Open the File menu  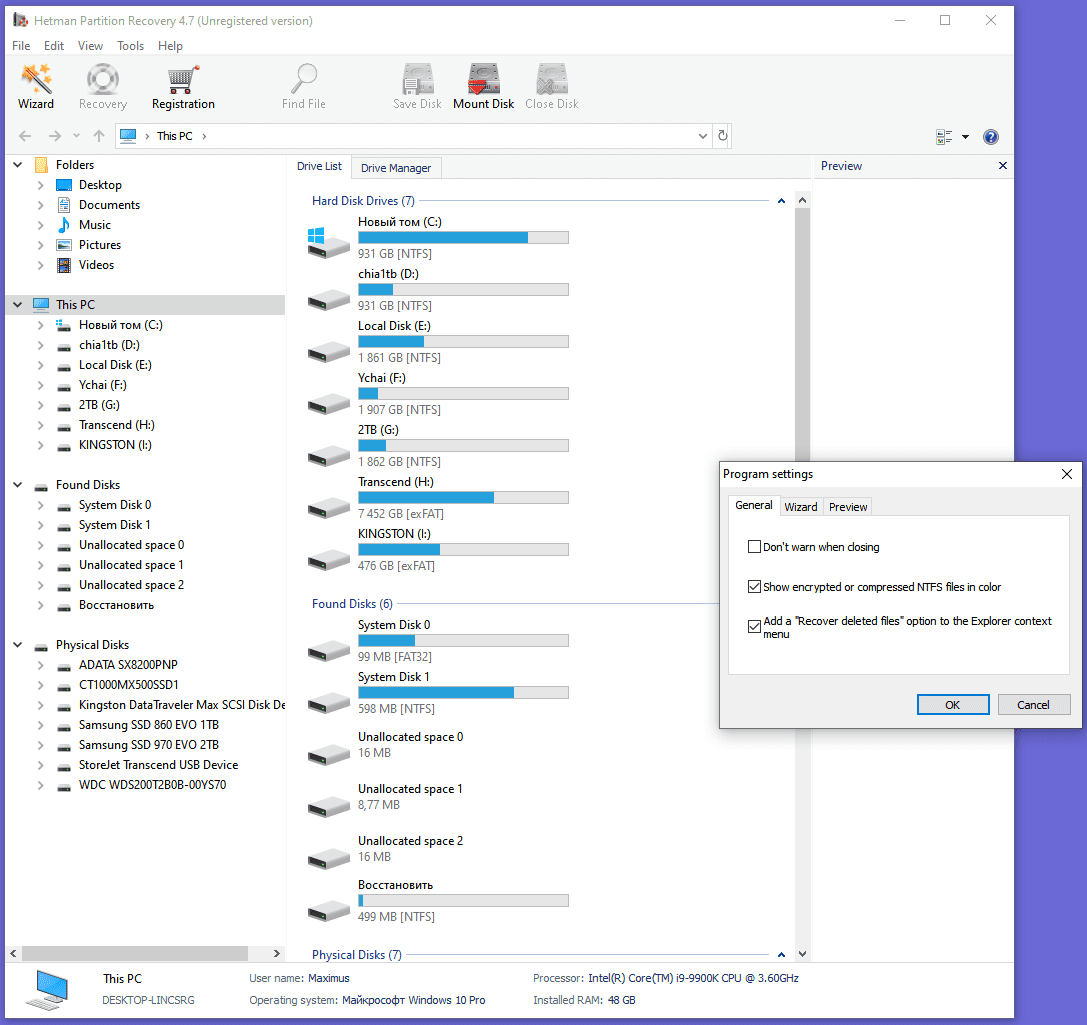(x=21, y=46)
